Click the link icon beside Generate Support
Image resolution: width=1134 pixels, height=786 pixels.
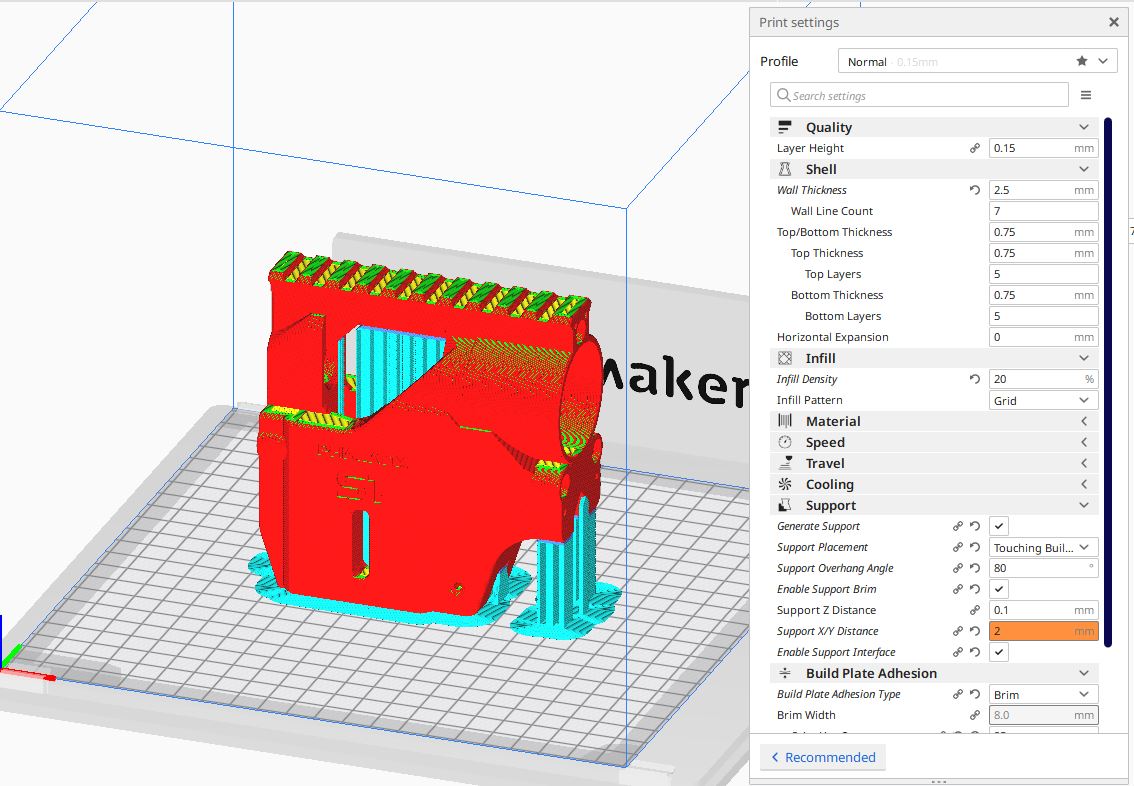(958, 526)
